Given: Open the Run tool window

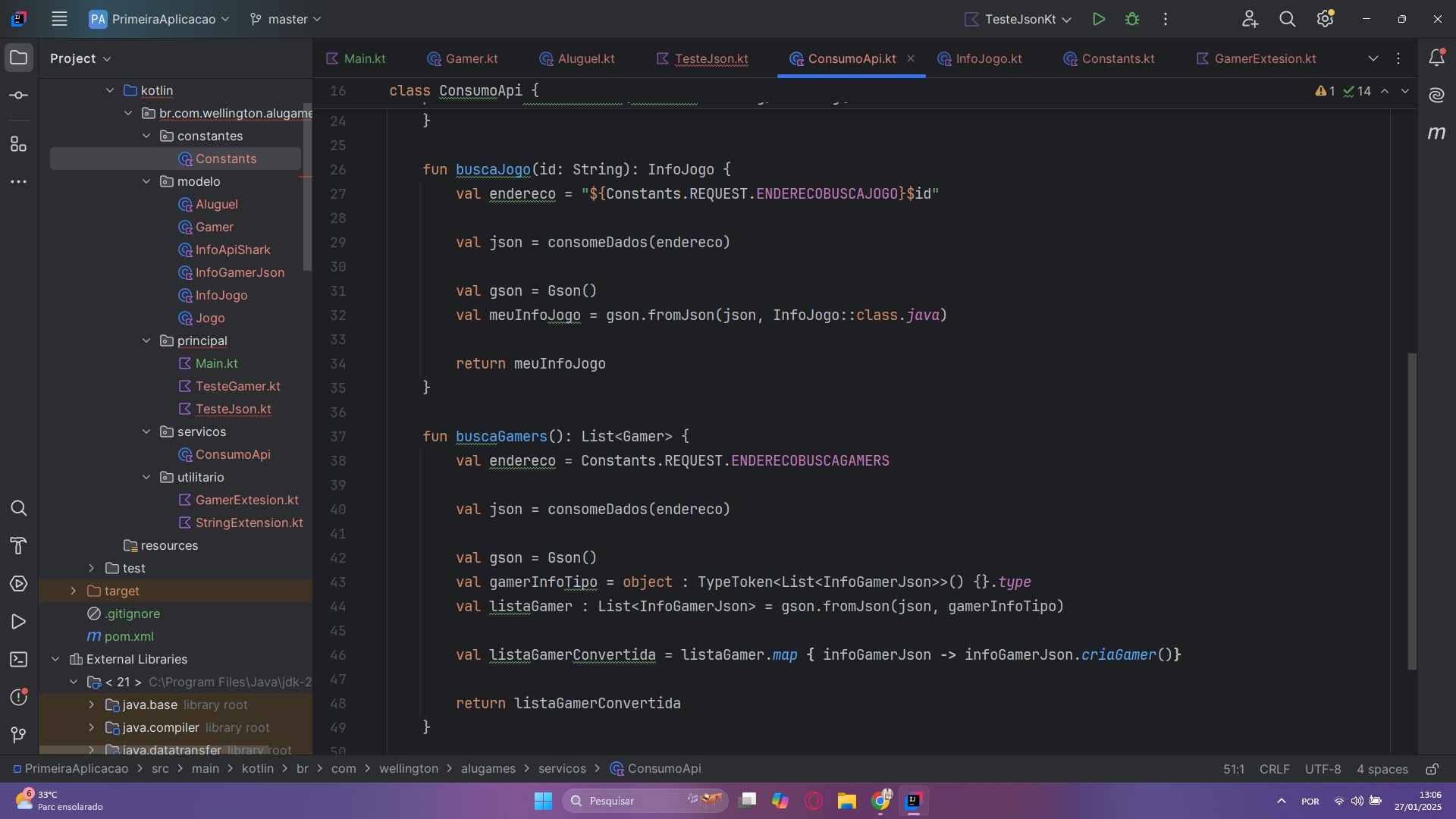Looking at the screenshot, I should (19, 622).
